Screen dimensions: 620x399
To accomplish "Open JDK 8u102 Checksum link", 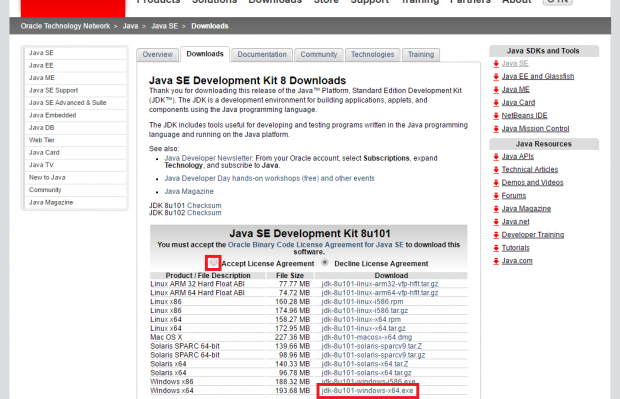I will (204, 213).
